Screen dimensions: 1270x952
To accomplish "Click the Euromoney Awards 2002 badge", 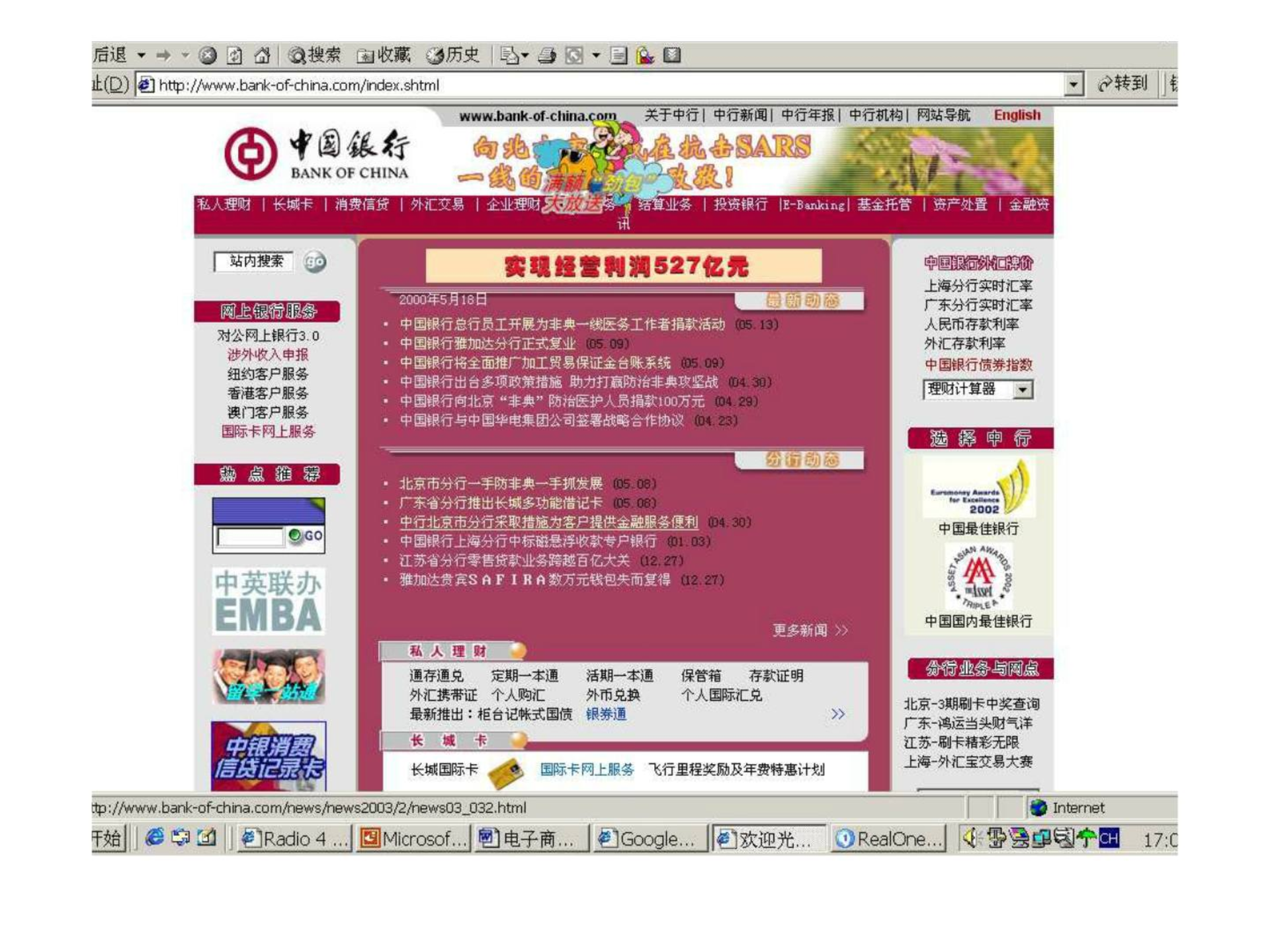I will click(979, 488).
